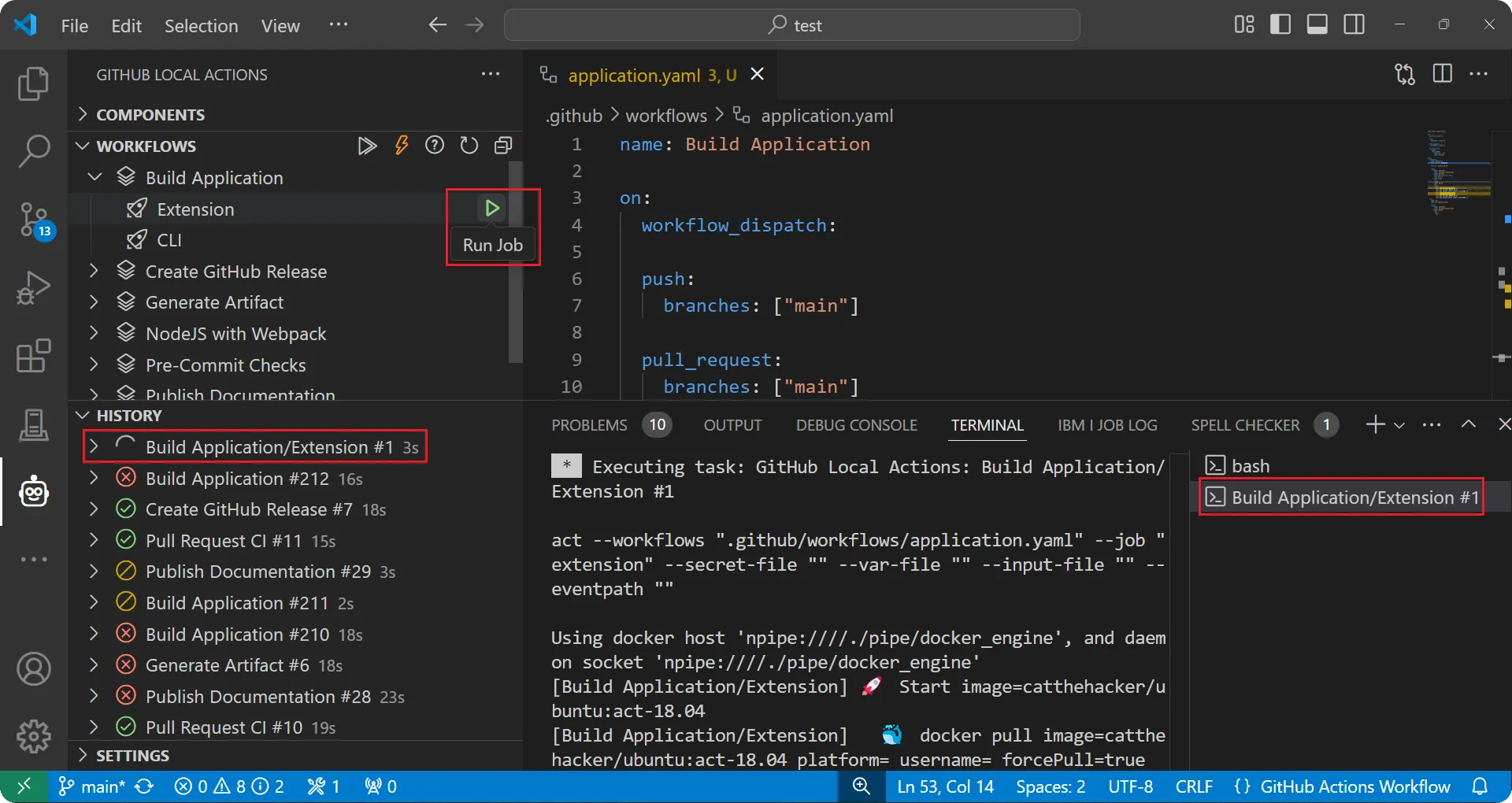Image resolution: width=1512 pixels, height=803 pixels.
Task: Split the editor right
Action: (1443, 74)
